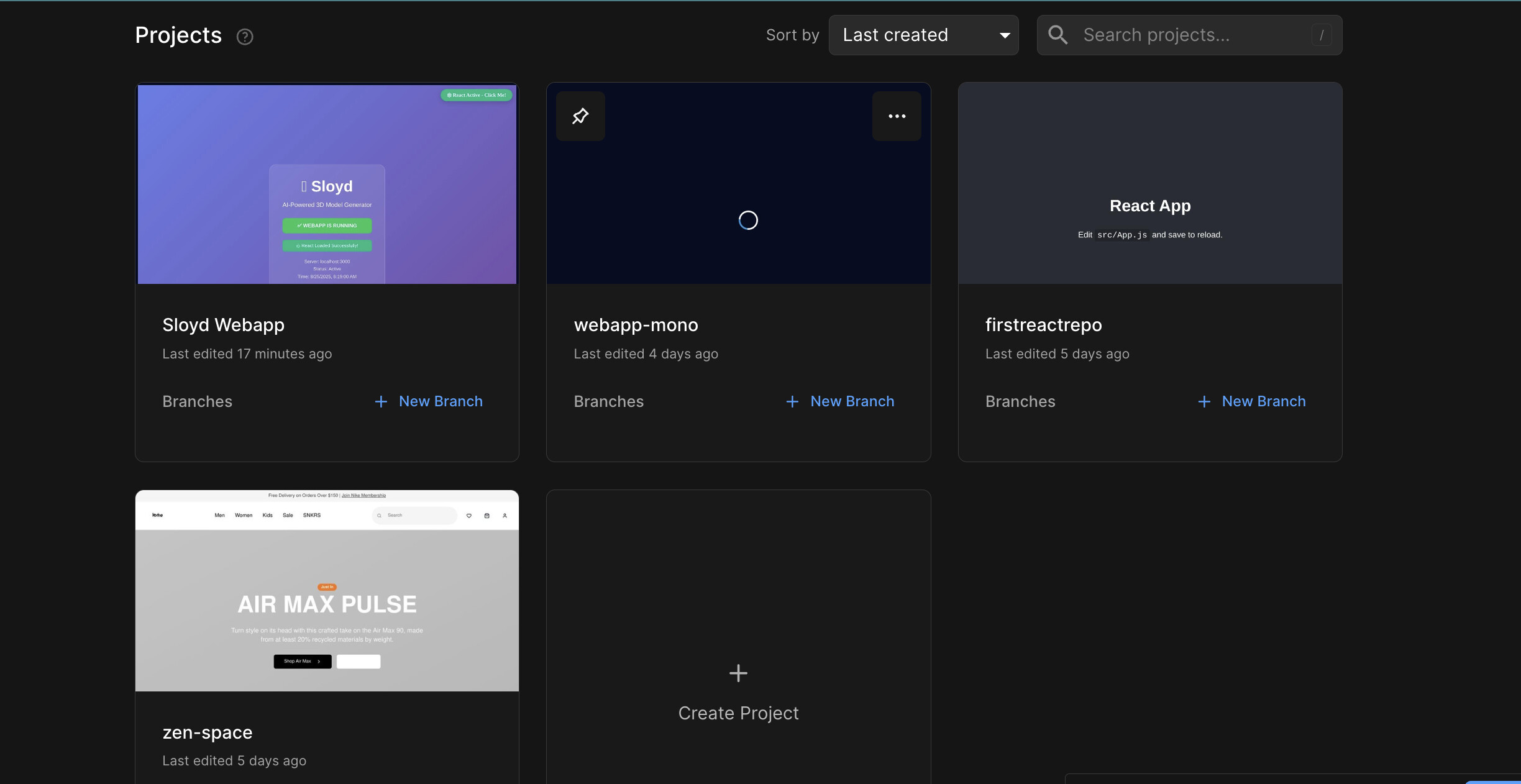Pin the webapp-mono project
The image size is (1521, 784).
580,116
